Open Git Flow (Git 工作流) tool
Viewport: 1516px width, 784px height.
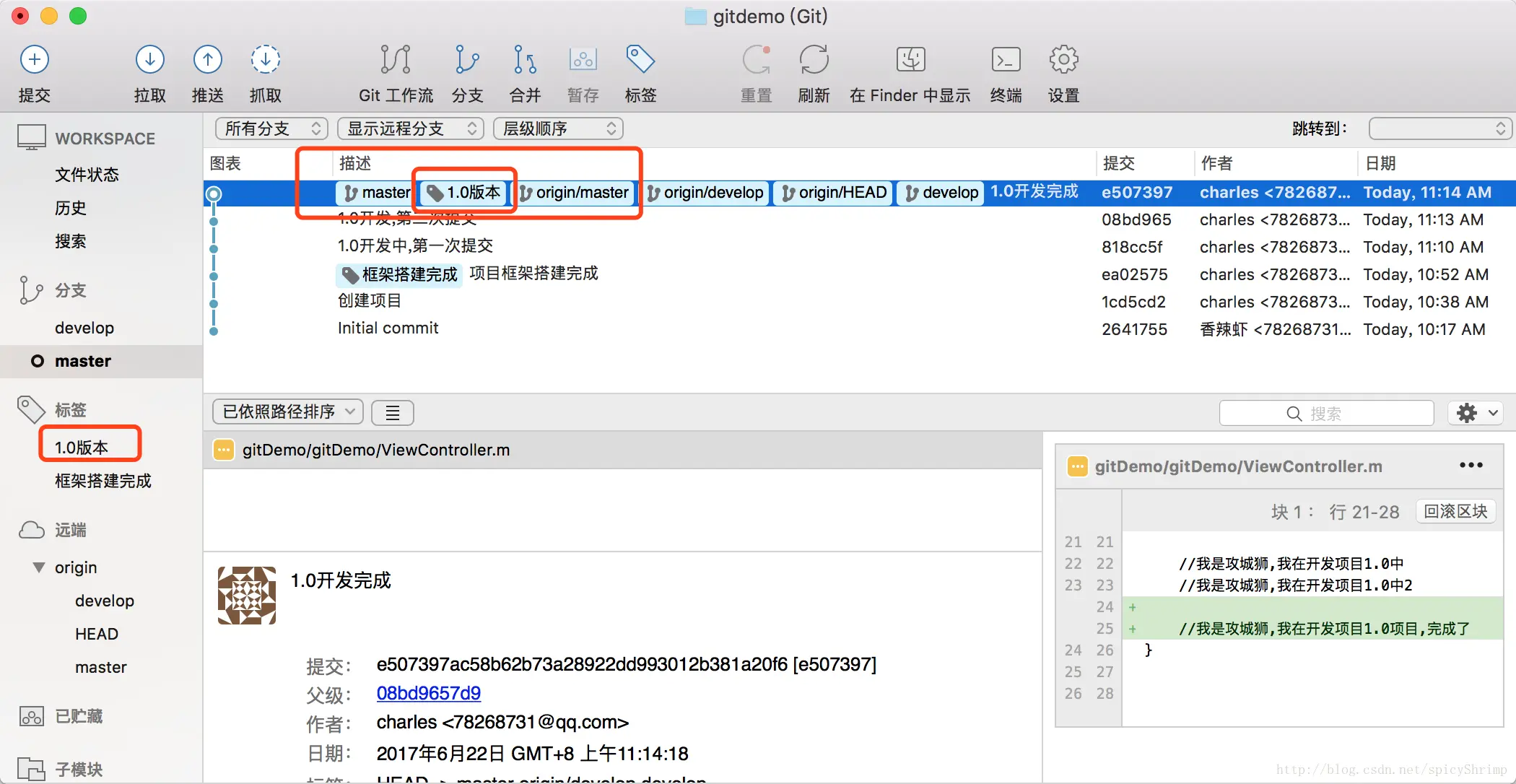[396, 60]
